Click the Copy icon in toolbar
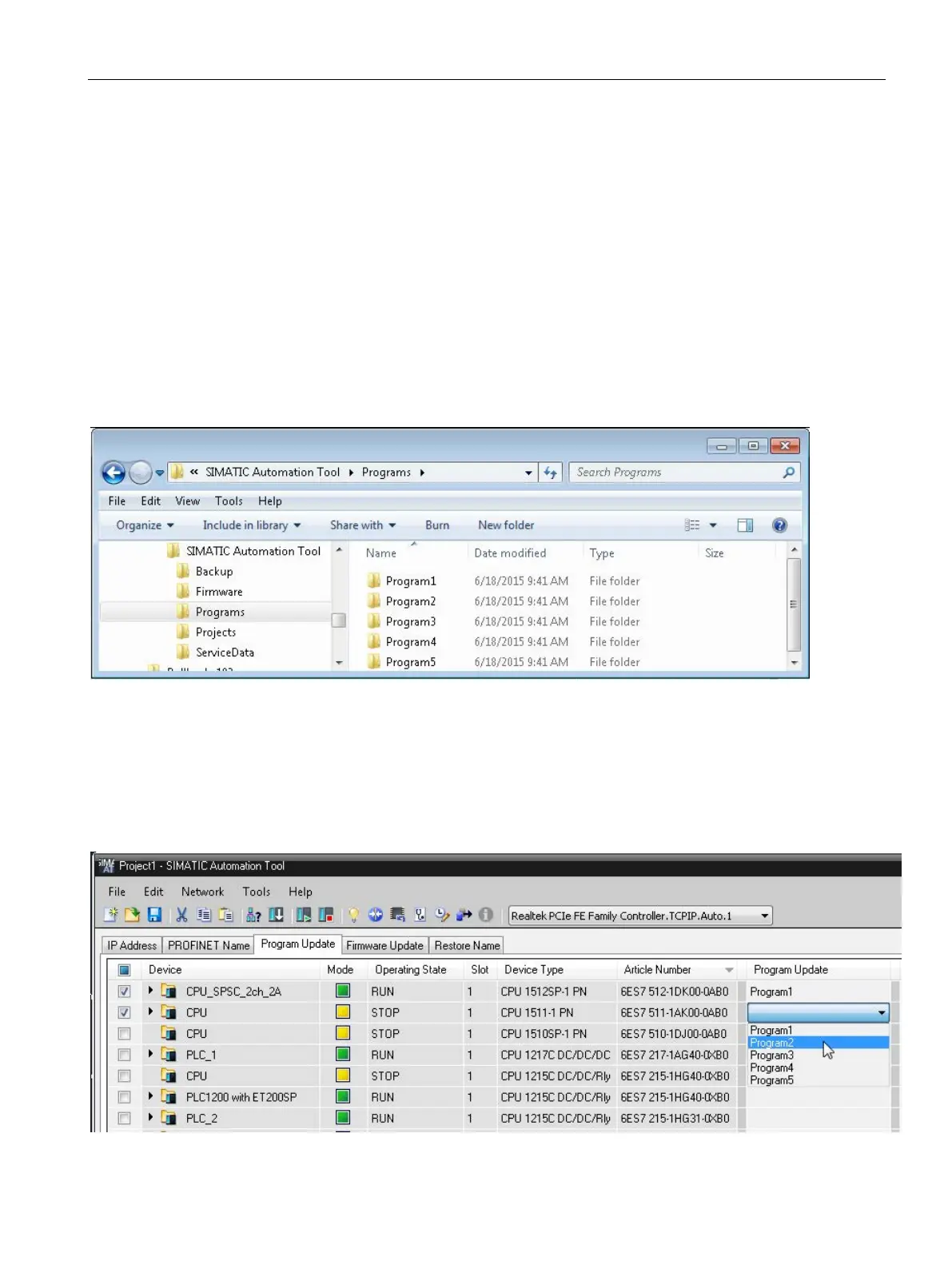Viewport: 952px width, 1269px height. tap(204, 915)
